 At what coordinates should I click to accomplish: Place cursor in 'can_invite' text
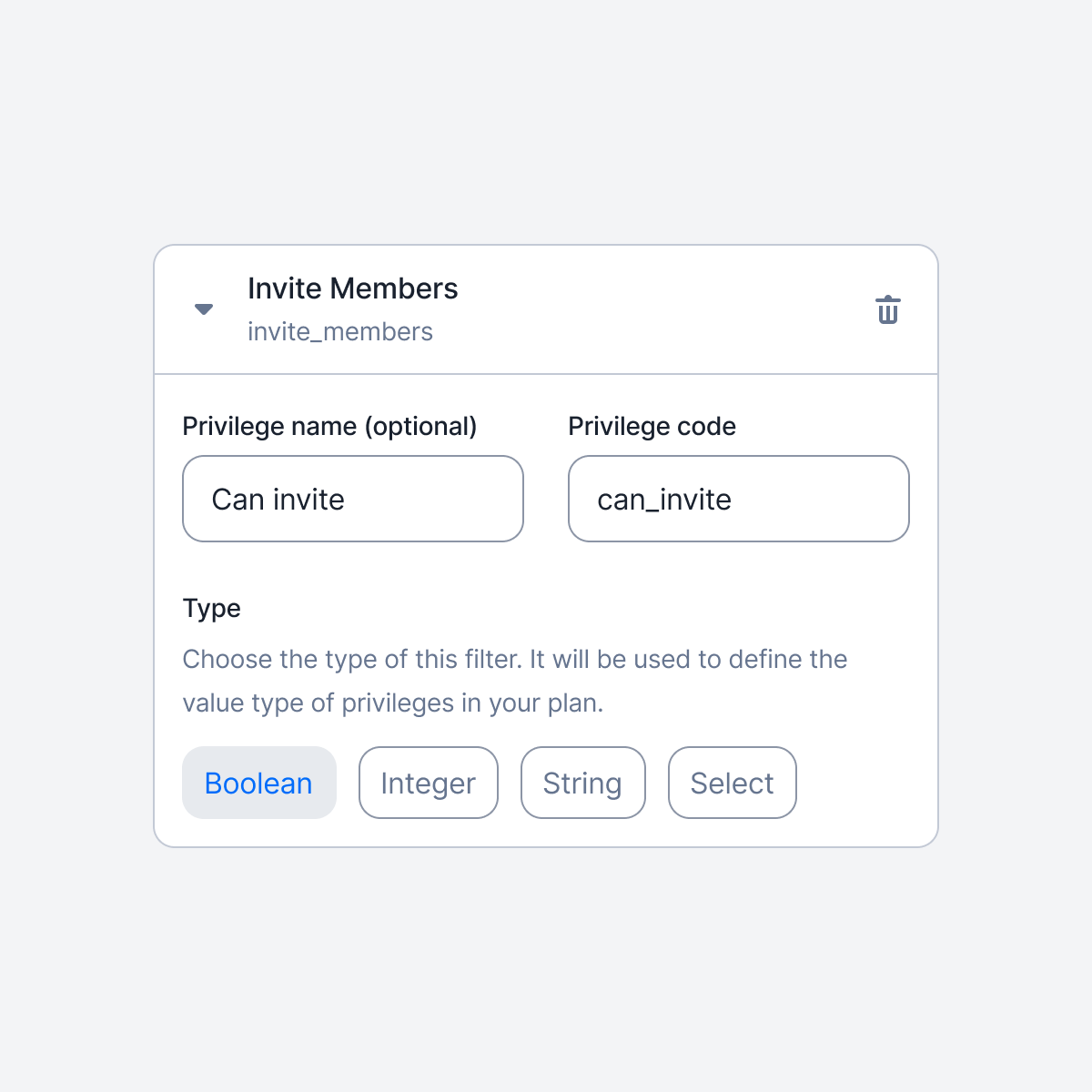(x=664, y=500)
